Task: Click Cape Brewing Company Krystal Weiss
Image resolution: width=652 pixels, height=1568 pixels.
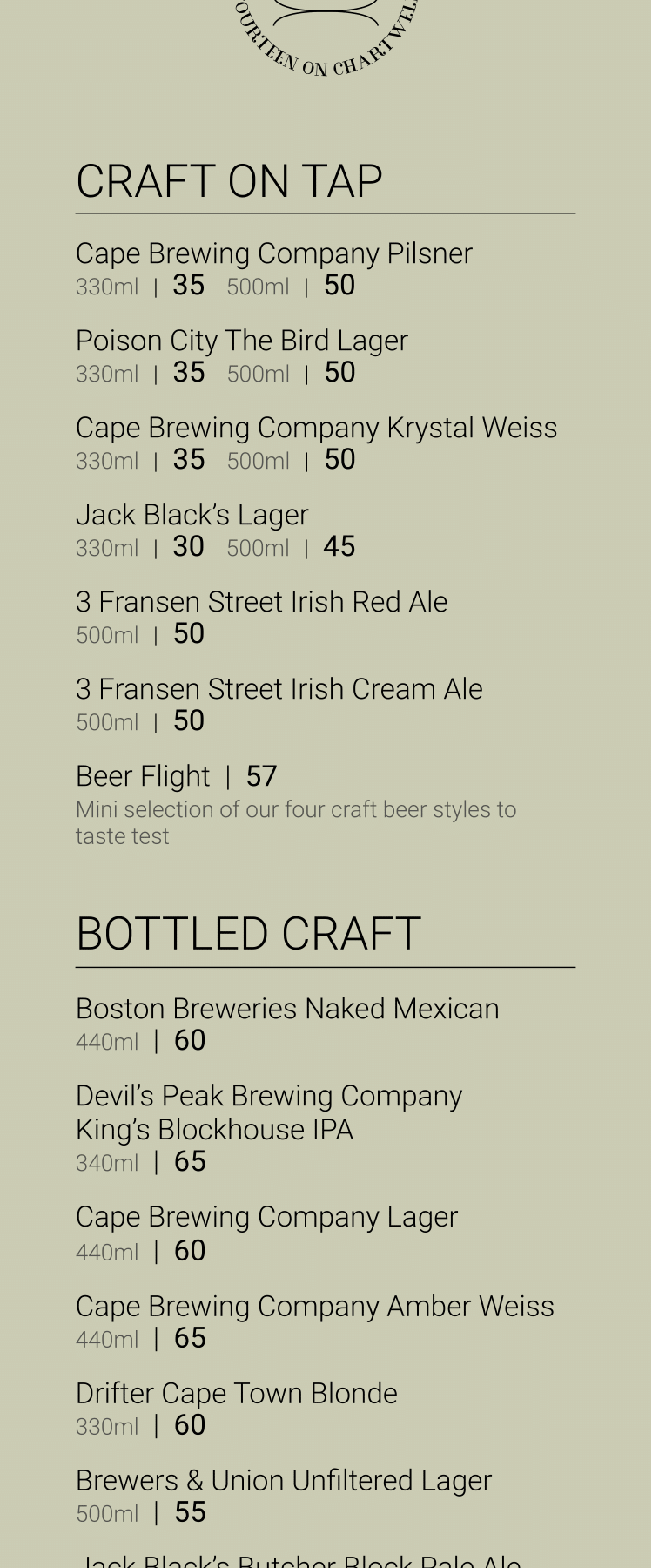Action: coord(316,428)
